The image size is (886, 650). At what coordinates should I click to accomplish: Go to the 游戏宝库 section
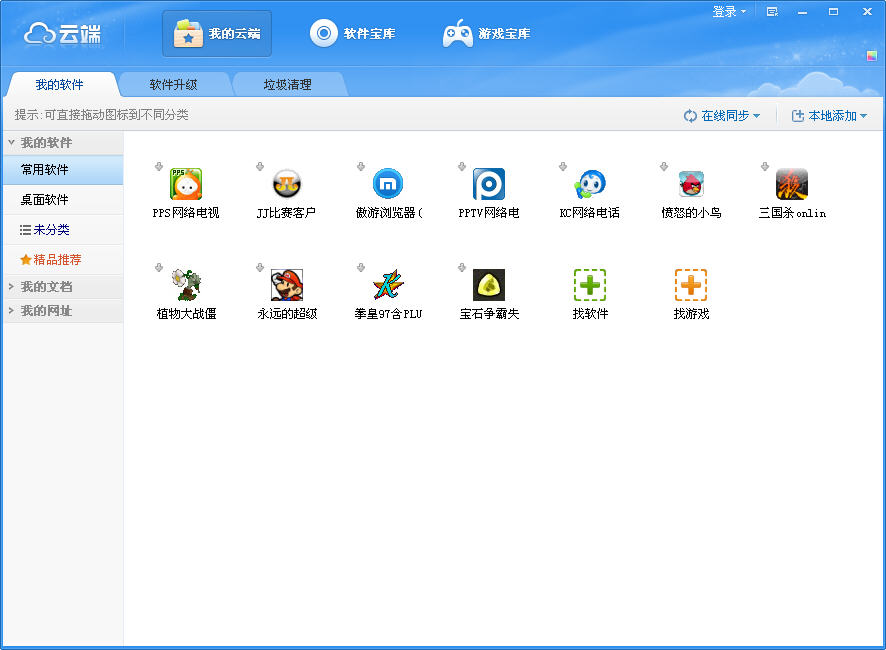(487, 34)
